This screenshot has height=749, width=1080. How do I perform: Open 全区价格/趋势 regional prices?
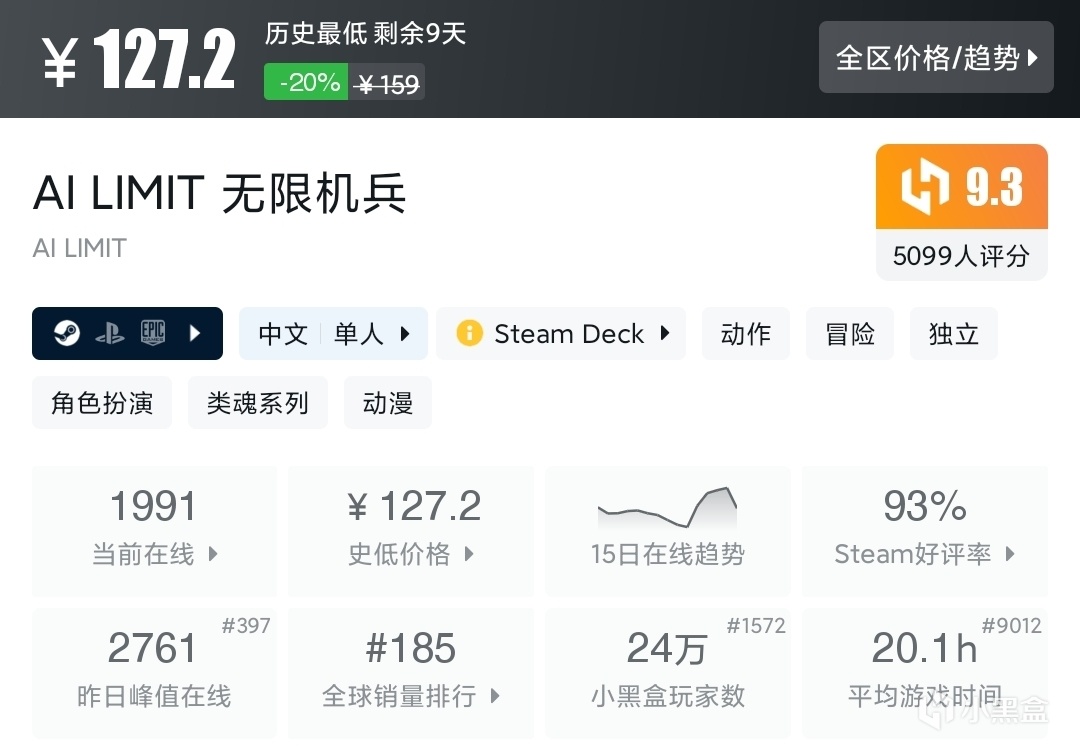click(936, 57)
